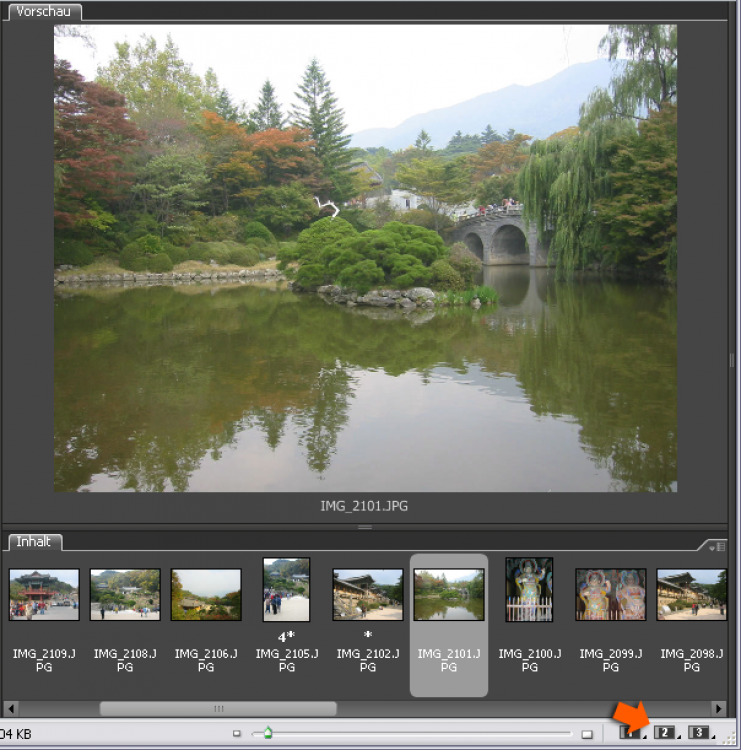Select the Inhalt tab
Image resolution: width=741 pixels, height=750 pixels.
35,542
